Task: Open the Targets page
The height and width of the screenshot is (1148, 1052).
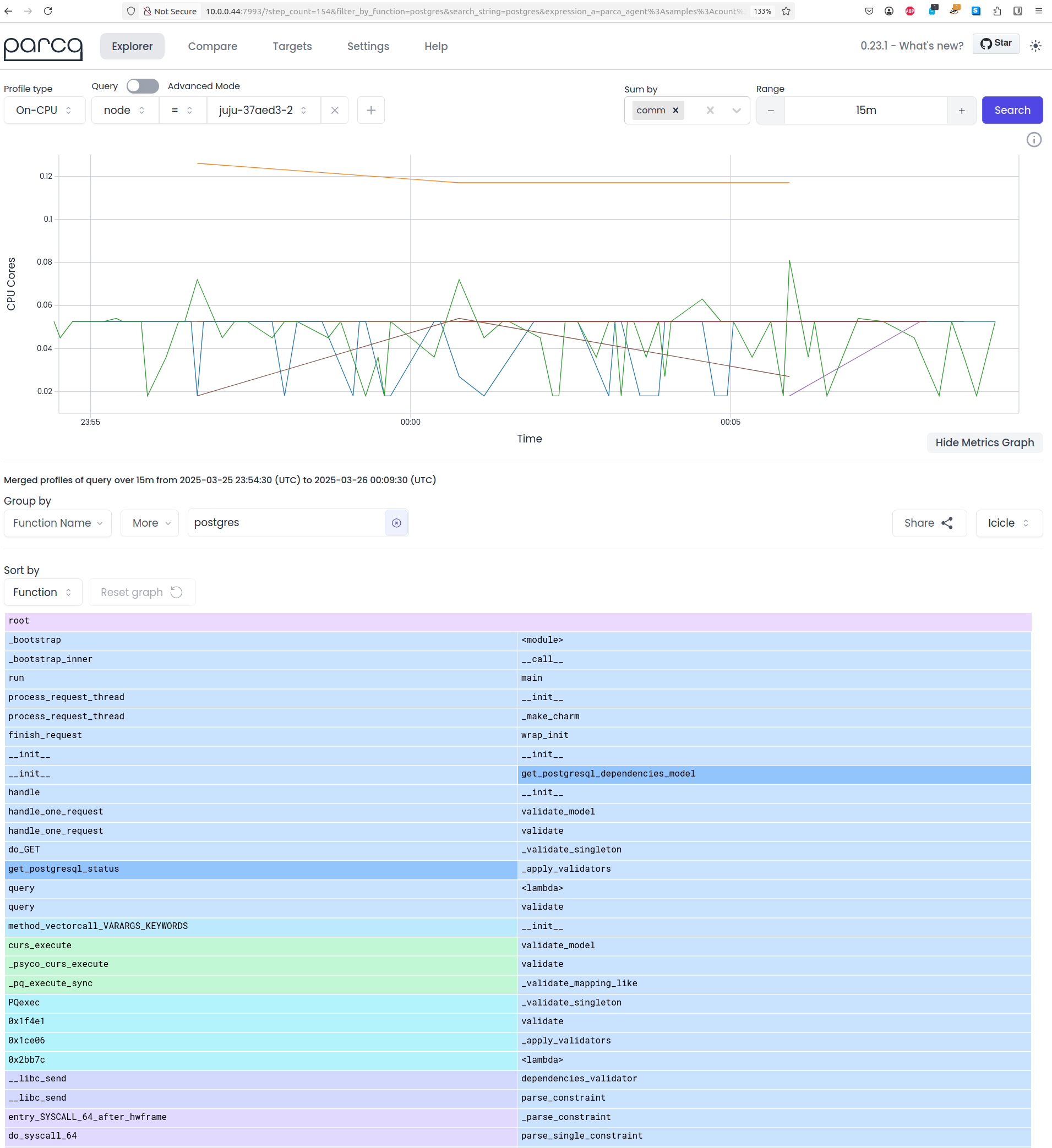Action: tap(292, 46)
